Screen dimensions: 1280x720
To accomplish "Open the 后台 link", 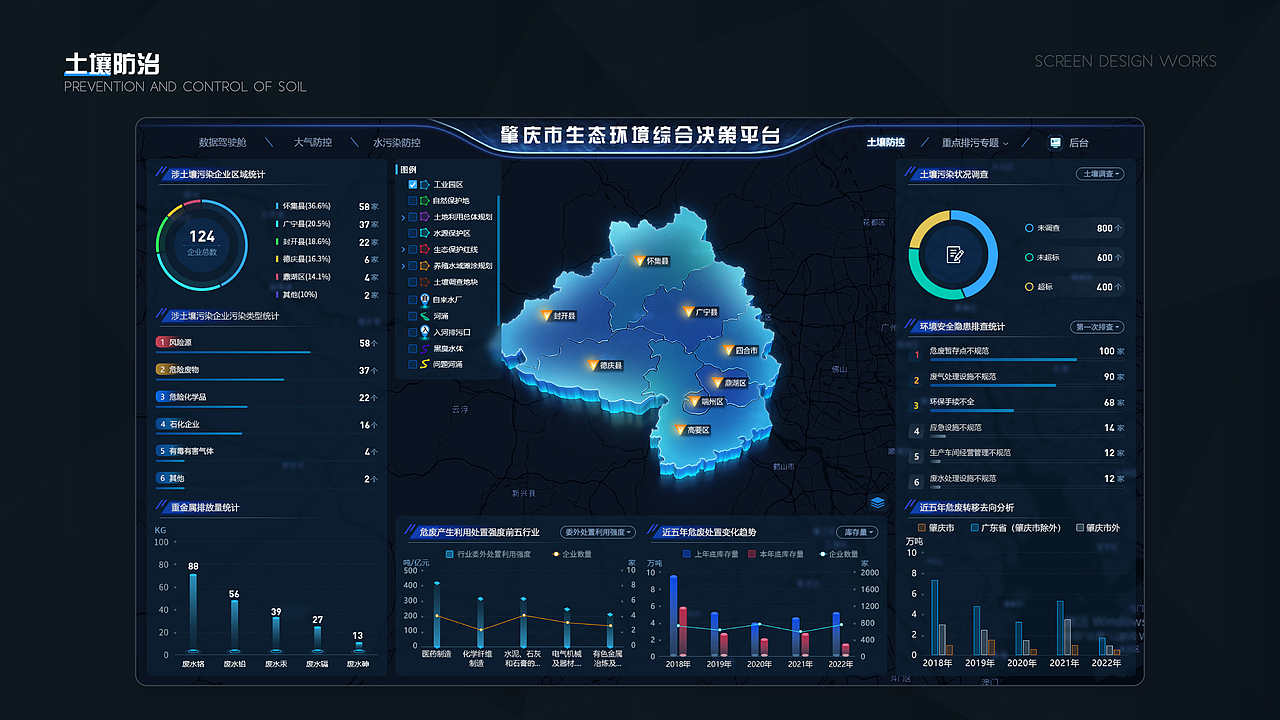I will coord(1078,143).
